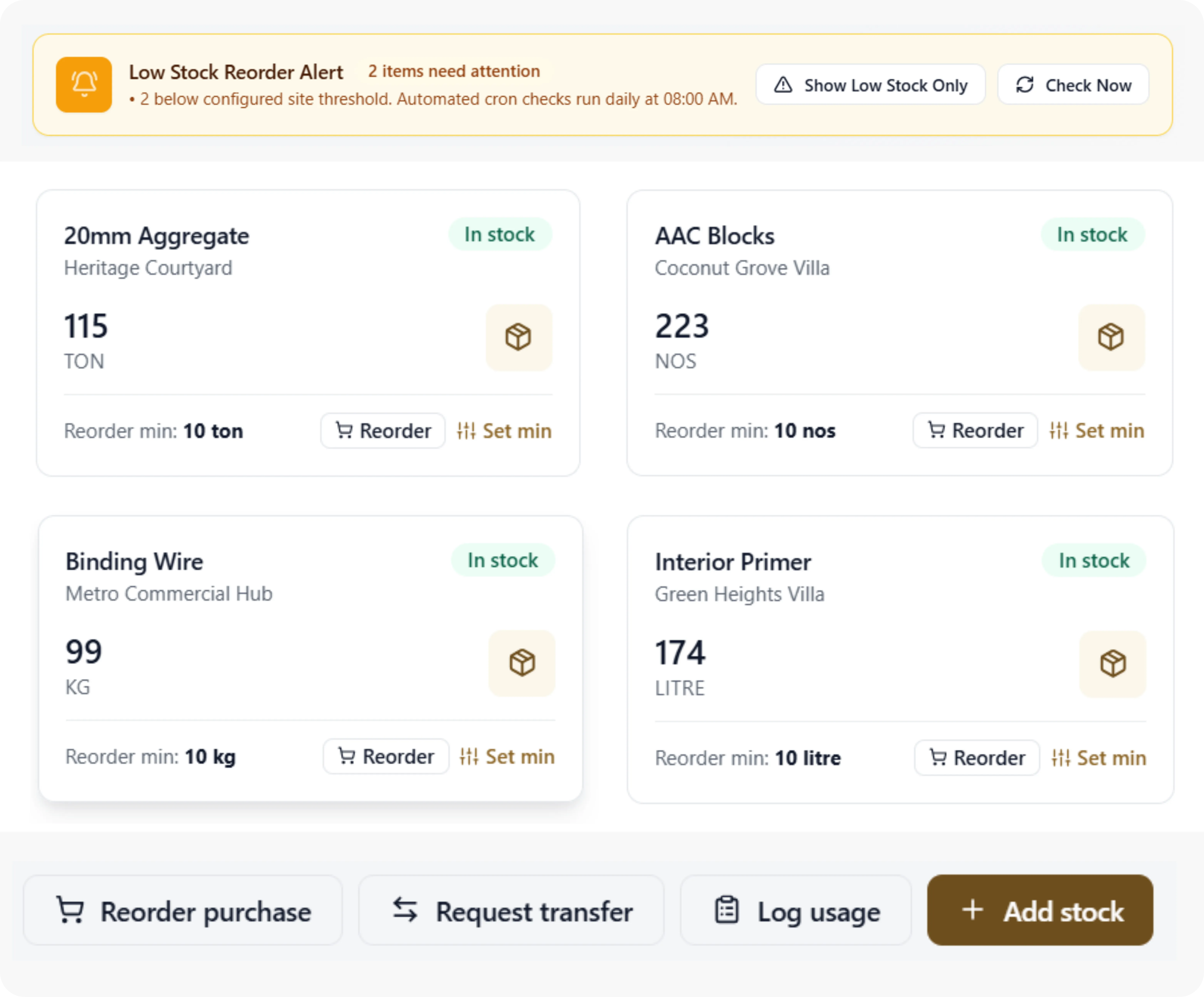Screen dimensions: 1204x997
Task: Click the Green Heights Villa site name
Action: point(740,594)
